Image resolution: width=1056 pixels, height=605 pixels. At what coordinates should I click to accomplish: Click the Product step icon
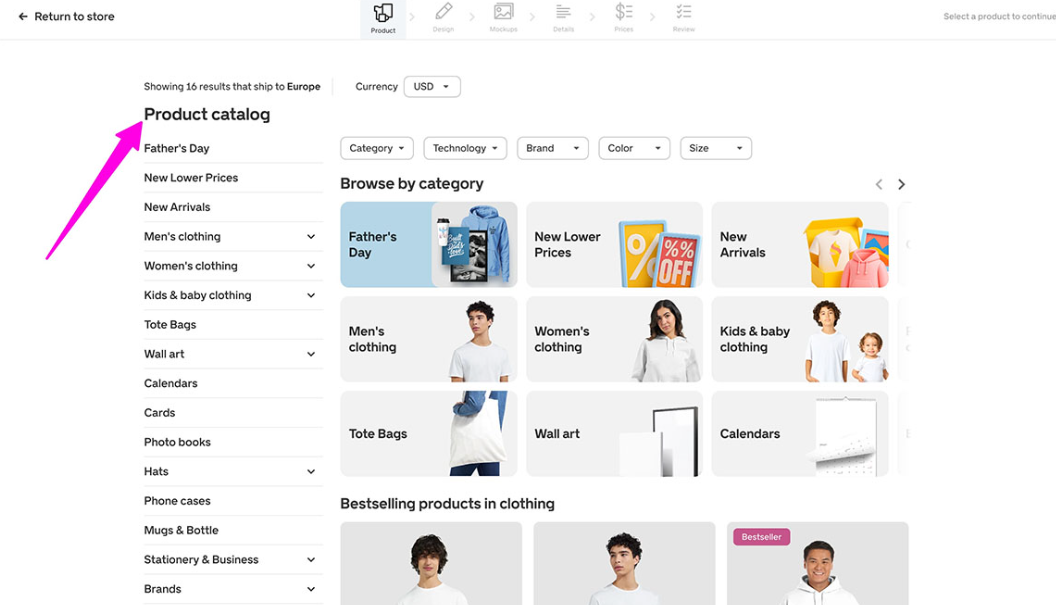tap(383, 14)
